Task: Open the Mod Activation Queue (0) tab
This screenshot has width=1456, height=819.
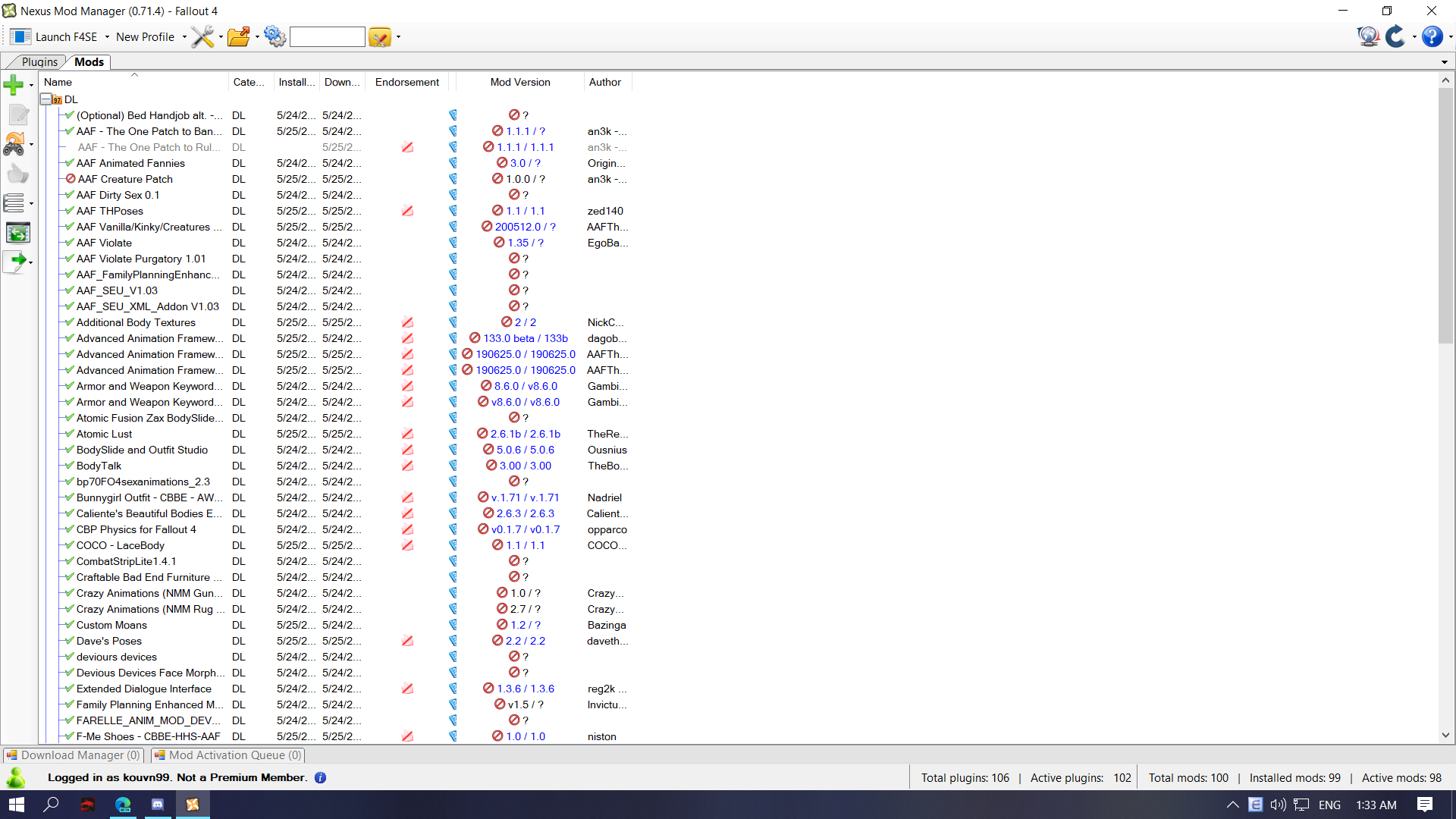Action: (227, 755)
